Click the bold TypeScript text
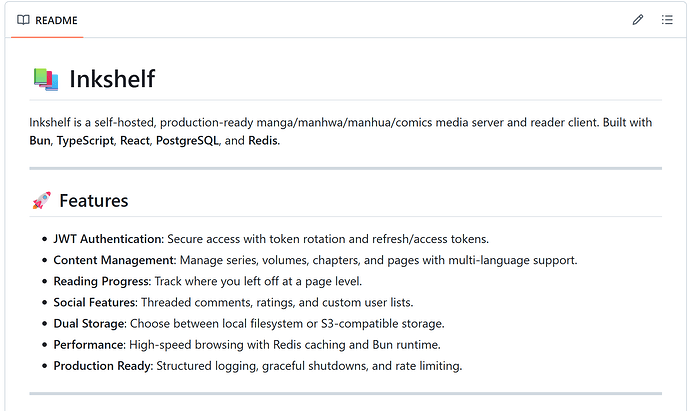Image resolution: width=690 pixels, height=411 pixels. point(86,141)
